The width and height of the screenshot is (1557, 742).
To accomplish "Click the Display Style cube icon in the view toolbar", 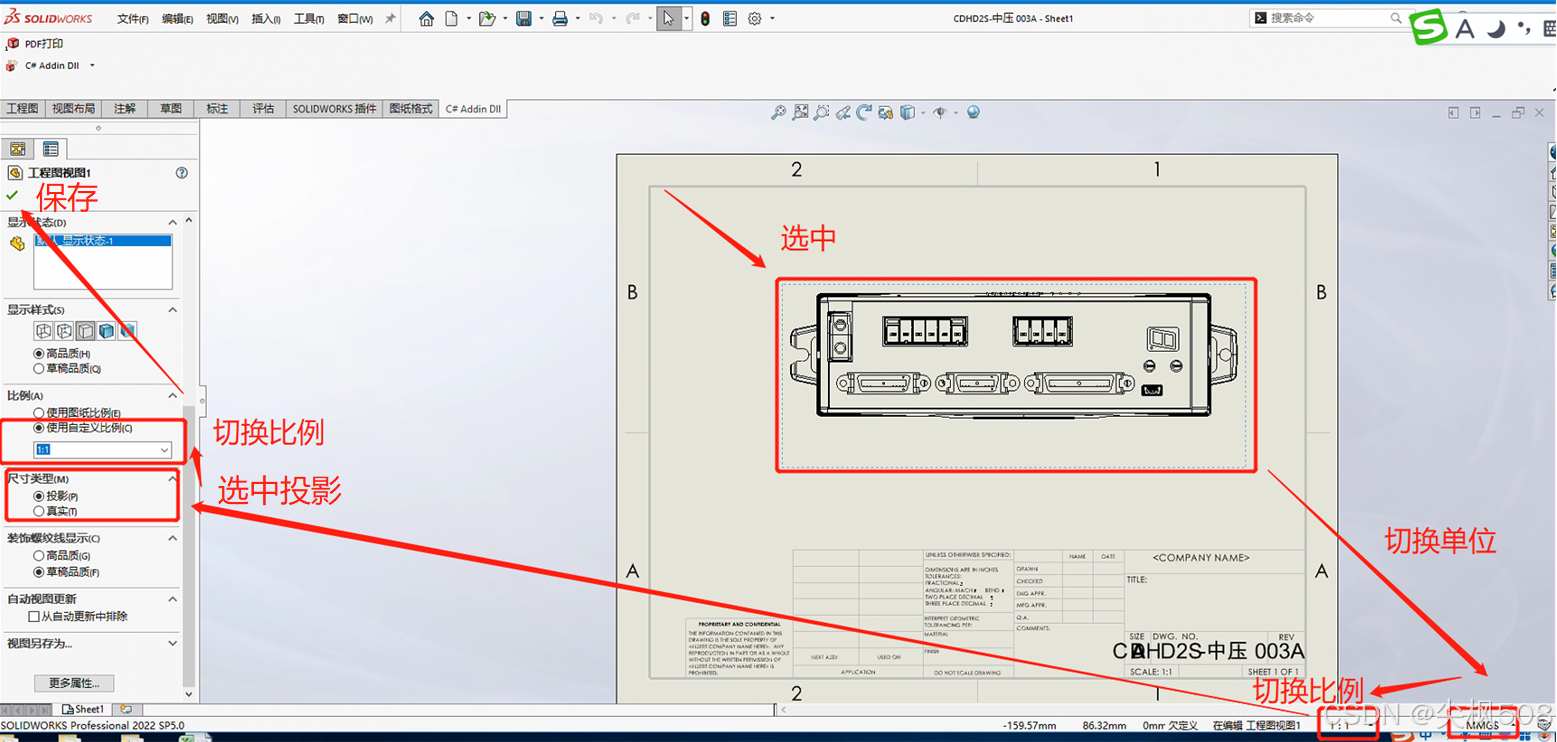I will click(x=906, y=113).
